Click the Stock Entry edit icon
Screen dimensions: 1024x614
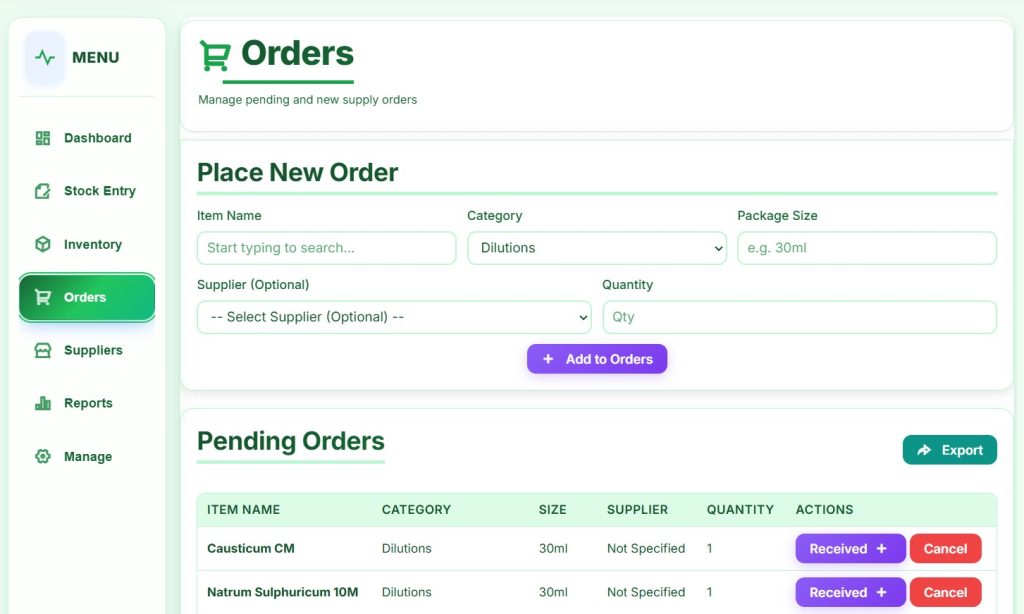pos(42,191)
